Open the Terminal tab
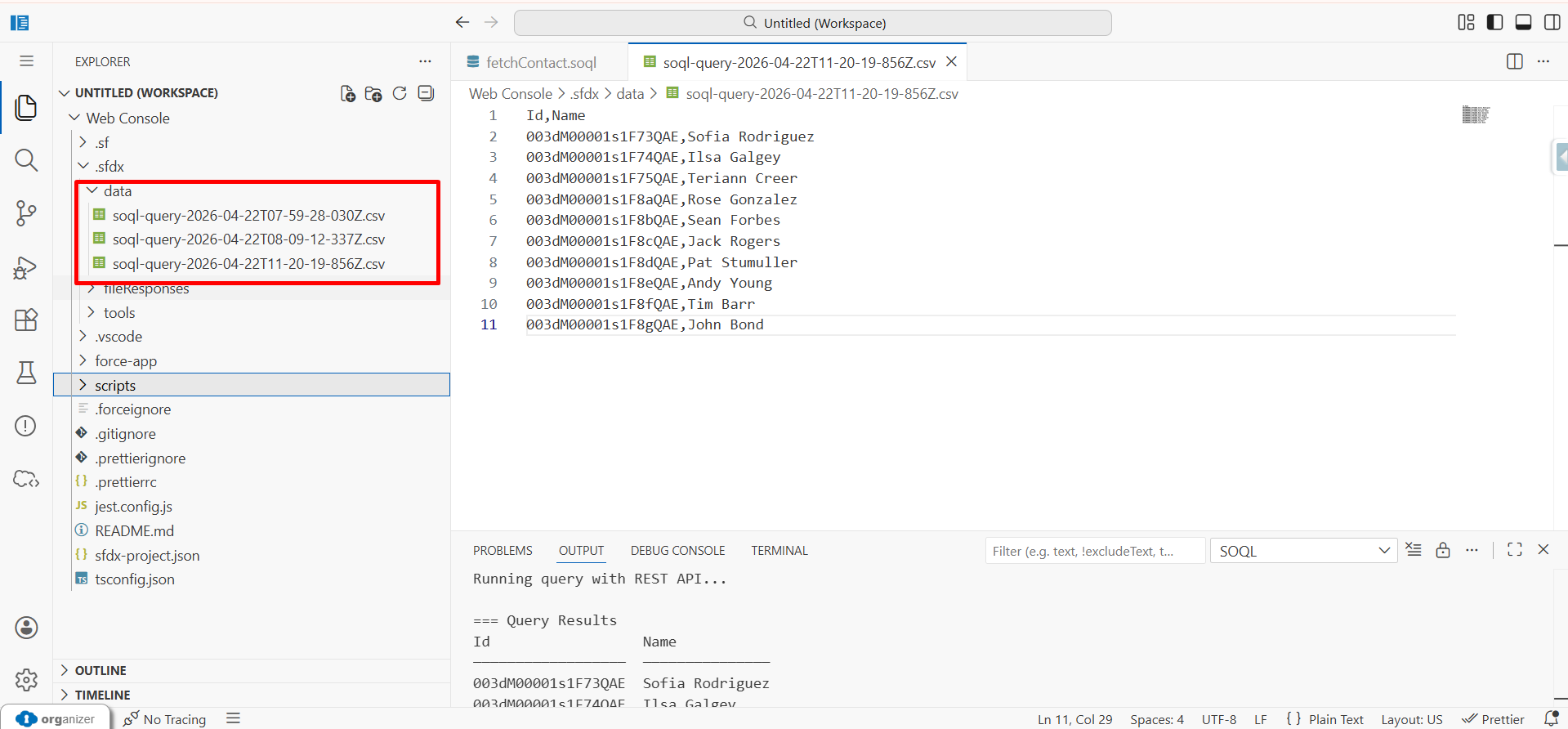This screenshot has height=729, width=1568. 780,551
